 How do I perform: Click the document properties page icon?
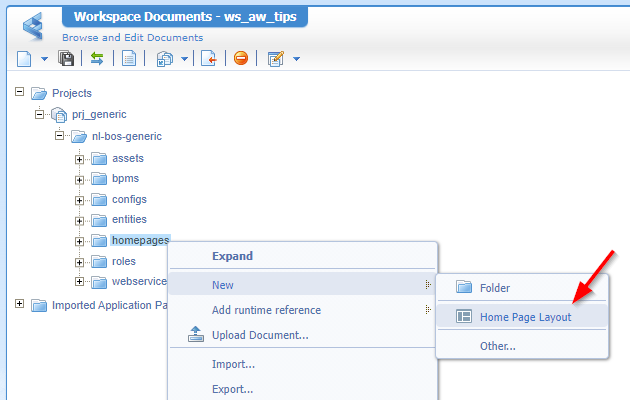[x=129, y=59]
